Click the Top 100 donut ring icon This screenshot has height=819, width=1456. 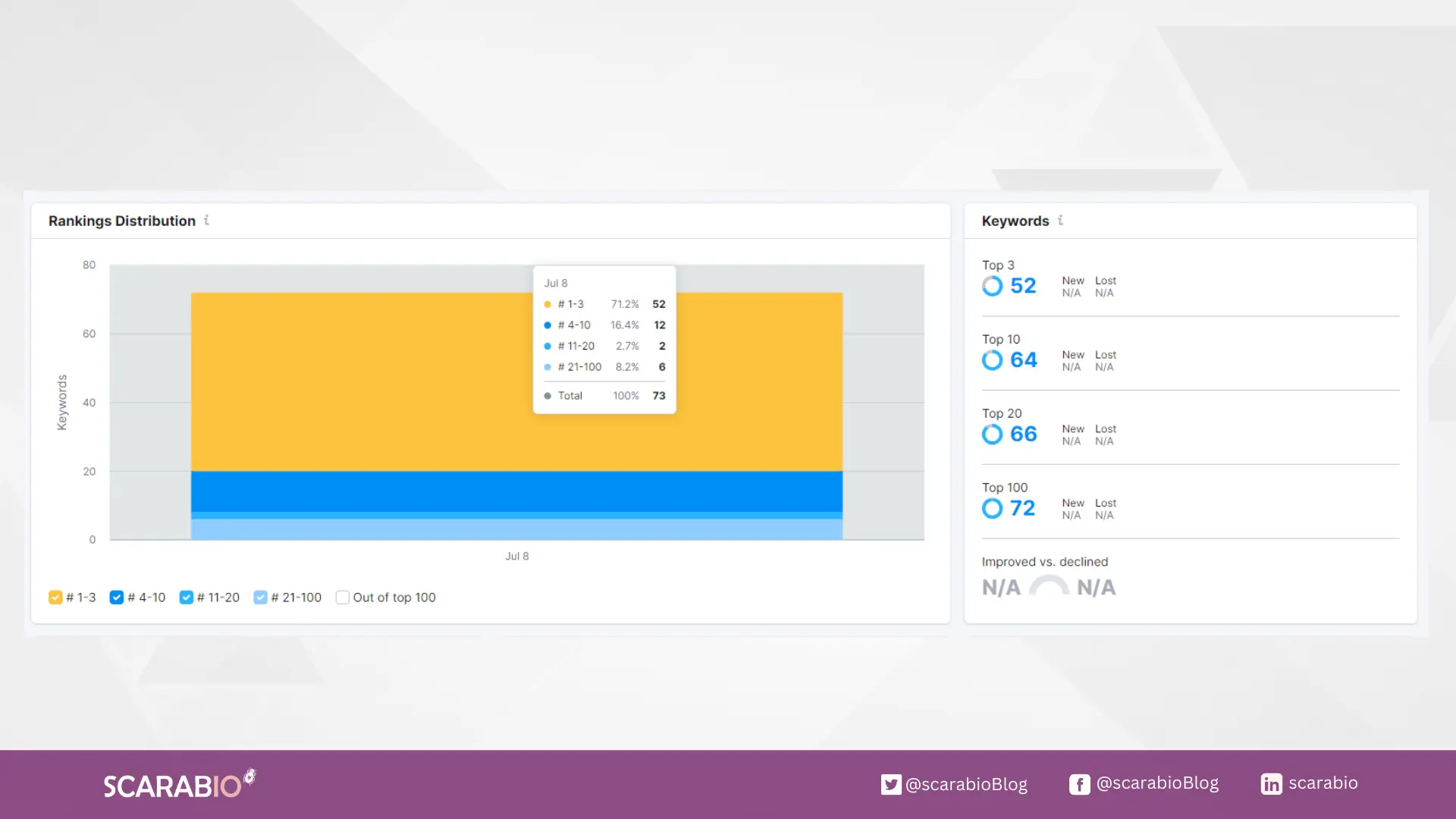pyautogui.click(x=992, y=508)
